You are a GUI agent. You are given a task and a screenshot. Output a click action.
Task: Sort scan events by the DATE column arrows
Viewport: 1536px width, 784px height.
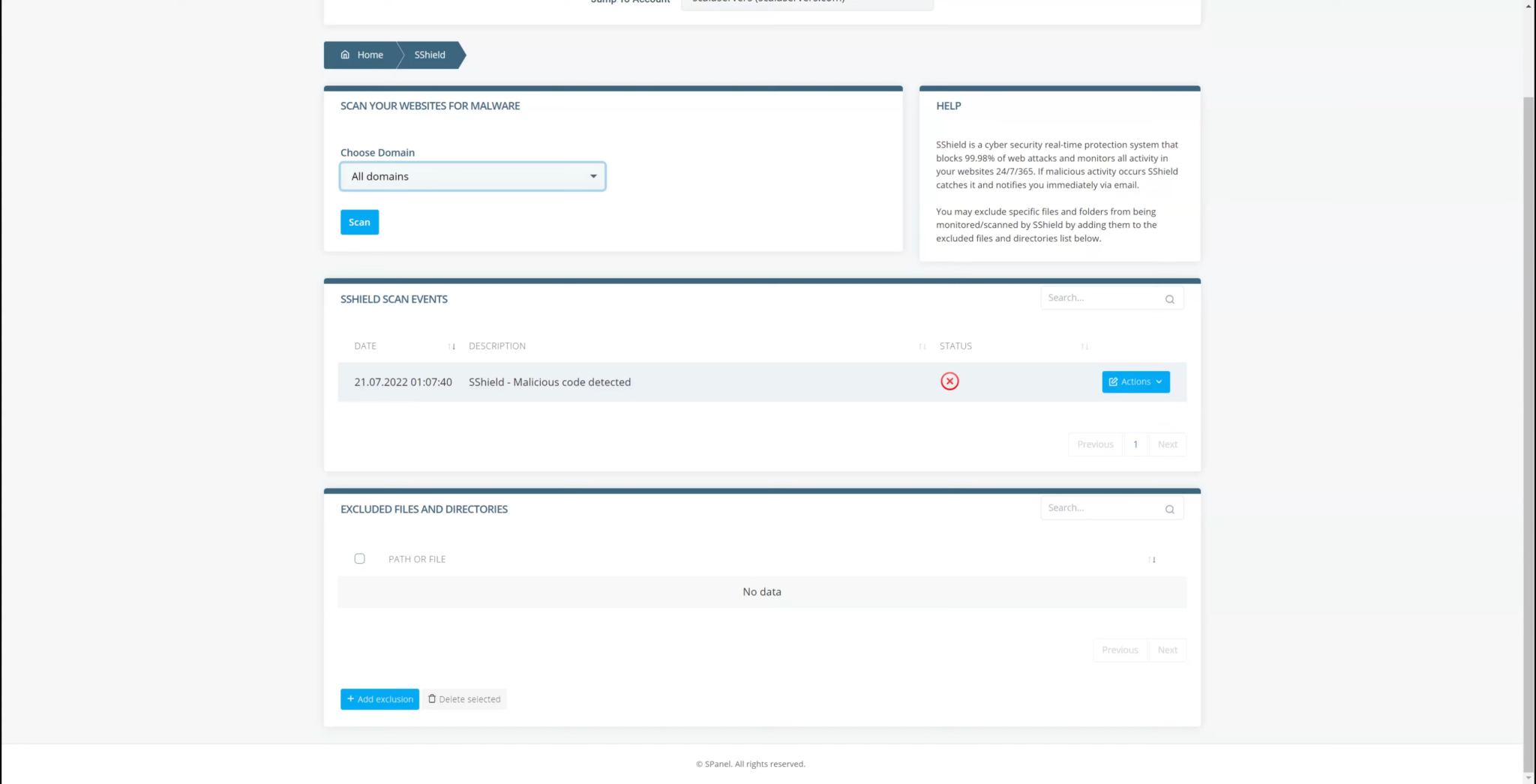[x=451, y=346]
